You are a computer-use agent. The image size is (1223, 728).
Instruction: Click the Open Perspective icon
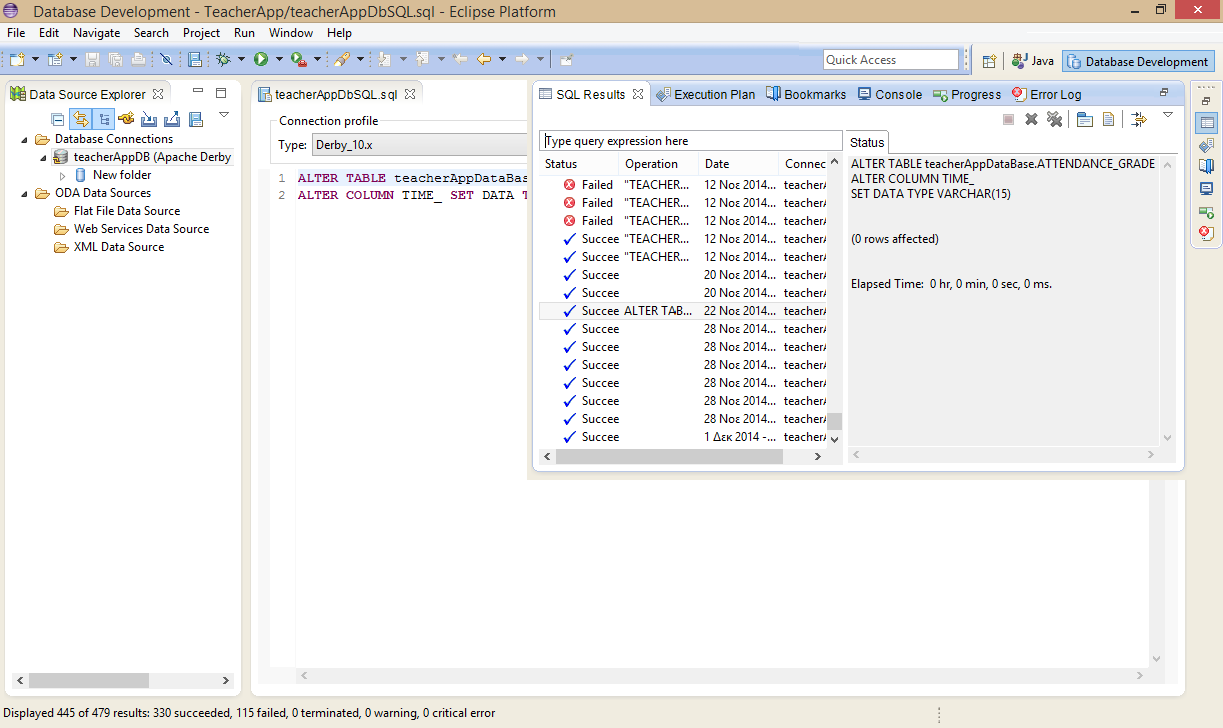point(989,61)
